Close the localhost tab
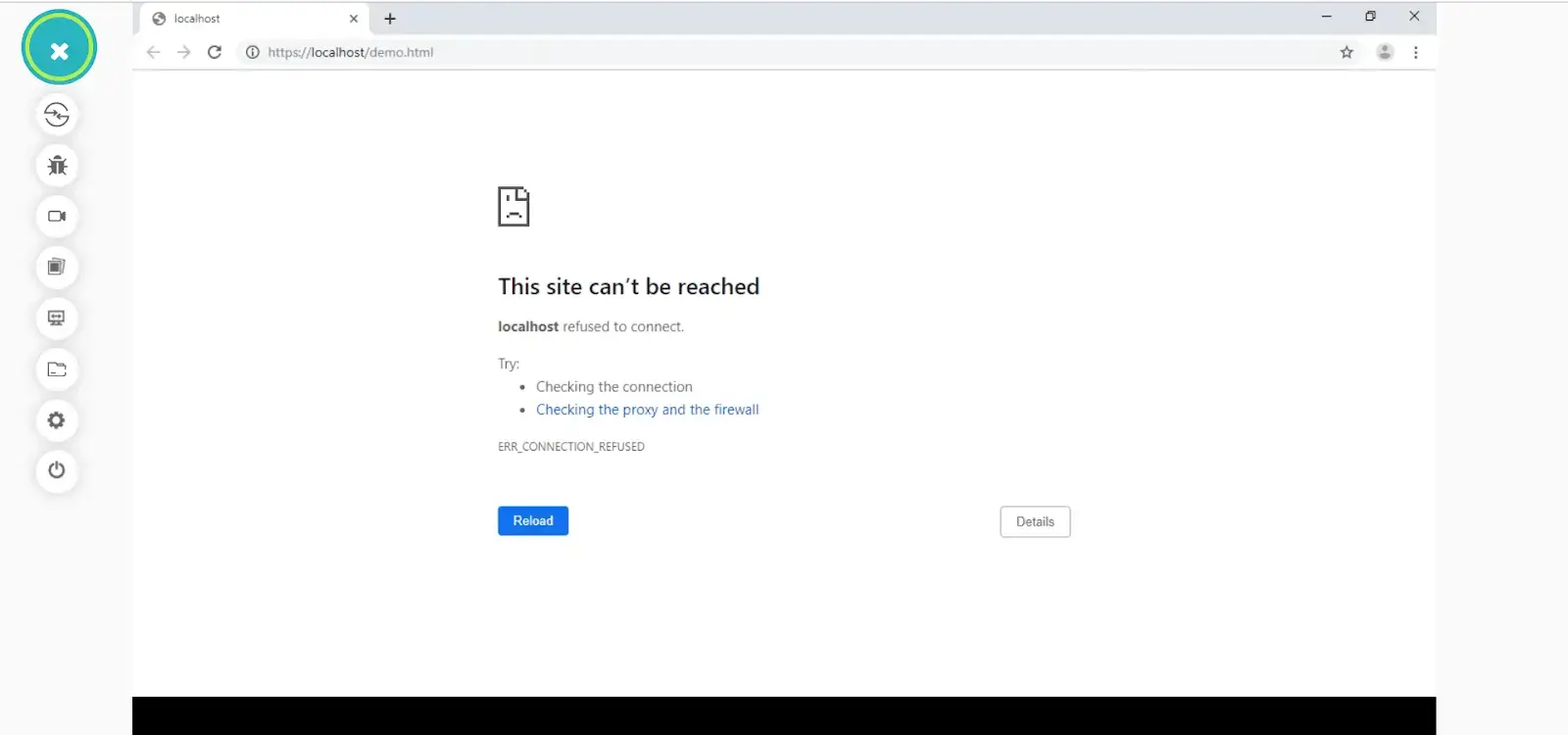 pos(354,19)
